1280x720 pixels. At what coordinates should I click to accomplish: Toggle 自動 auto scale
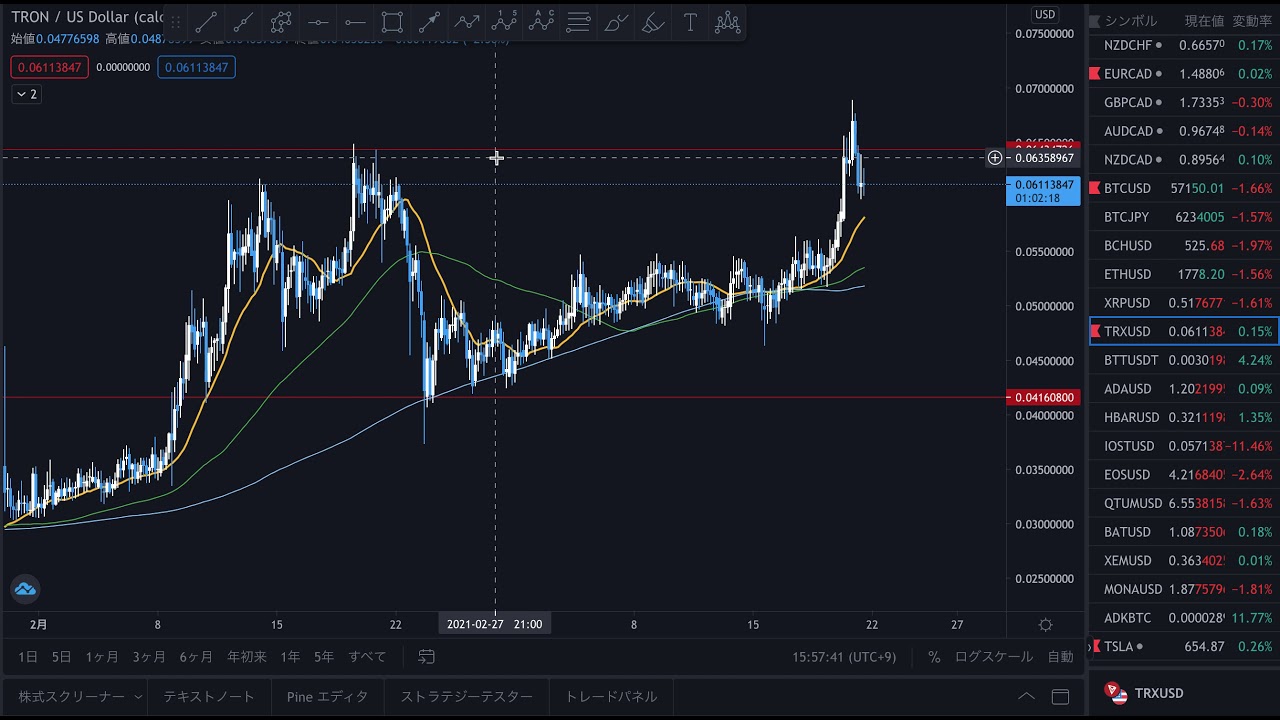coord(1060,657)
